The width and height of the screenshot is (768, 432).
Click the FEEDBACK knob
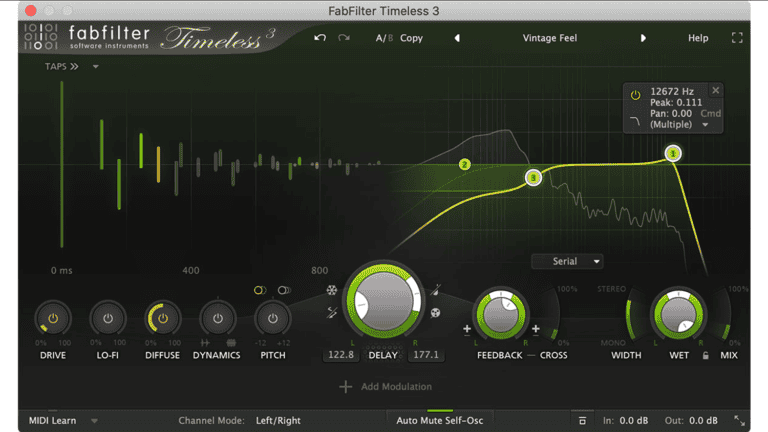(501, 314)
